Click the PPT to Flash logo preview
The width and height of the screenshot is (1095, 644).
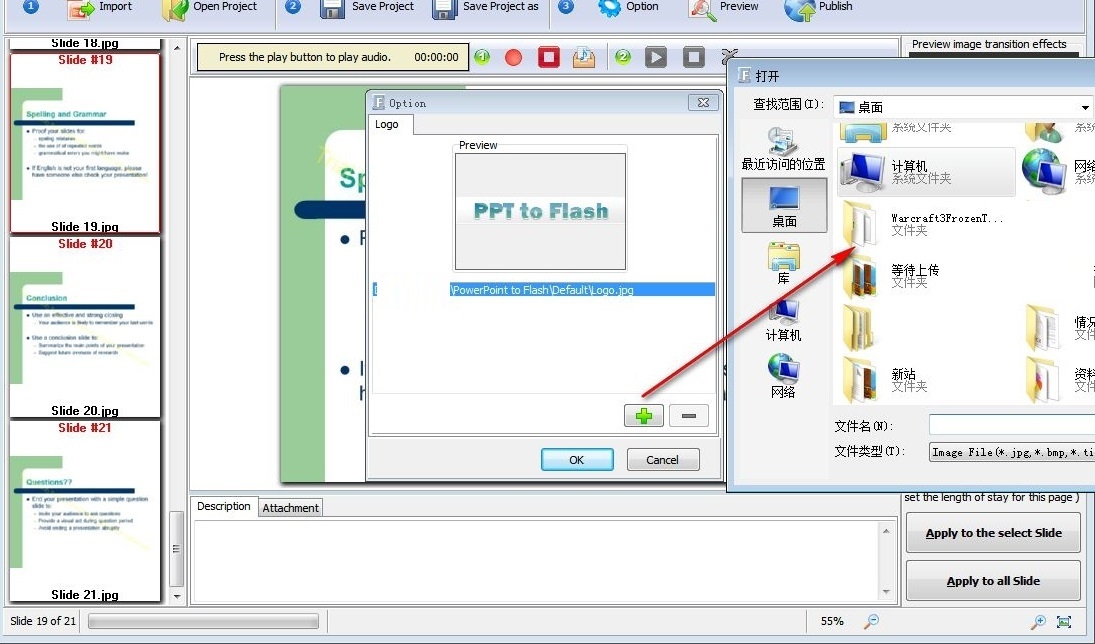(541, 211)
